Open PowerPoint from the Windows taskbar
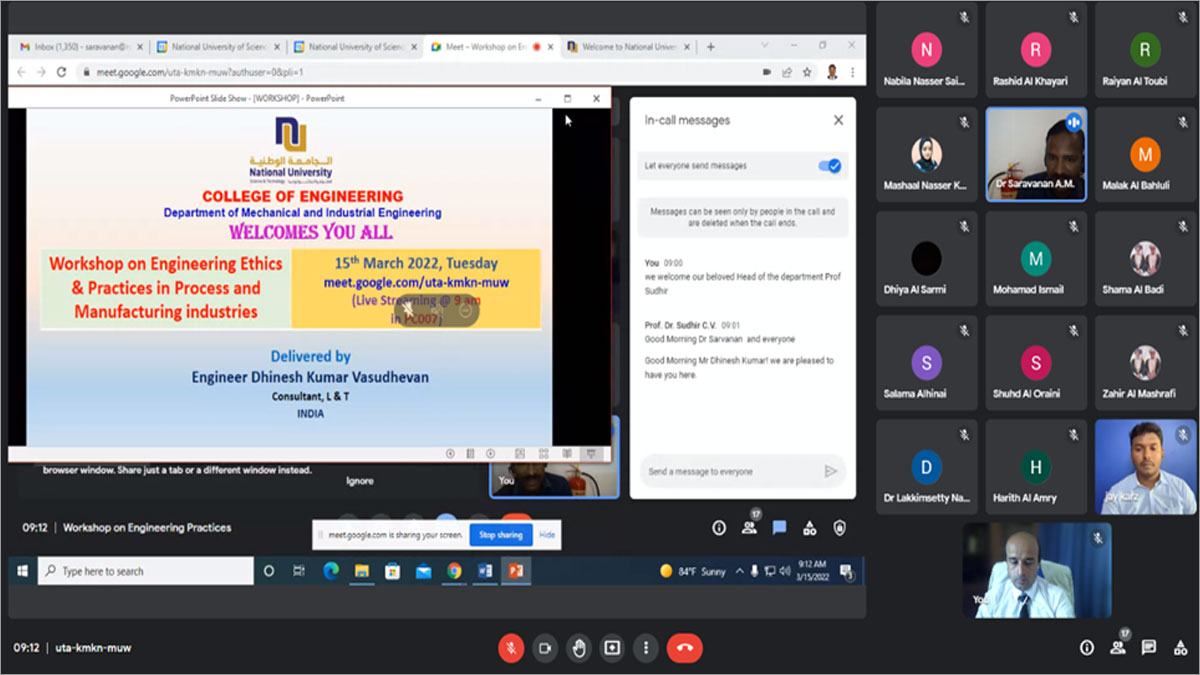 pyautogui.click(x=516, y=571)
